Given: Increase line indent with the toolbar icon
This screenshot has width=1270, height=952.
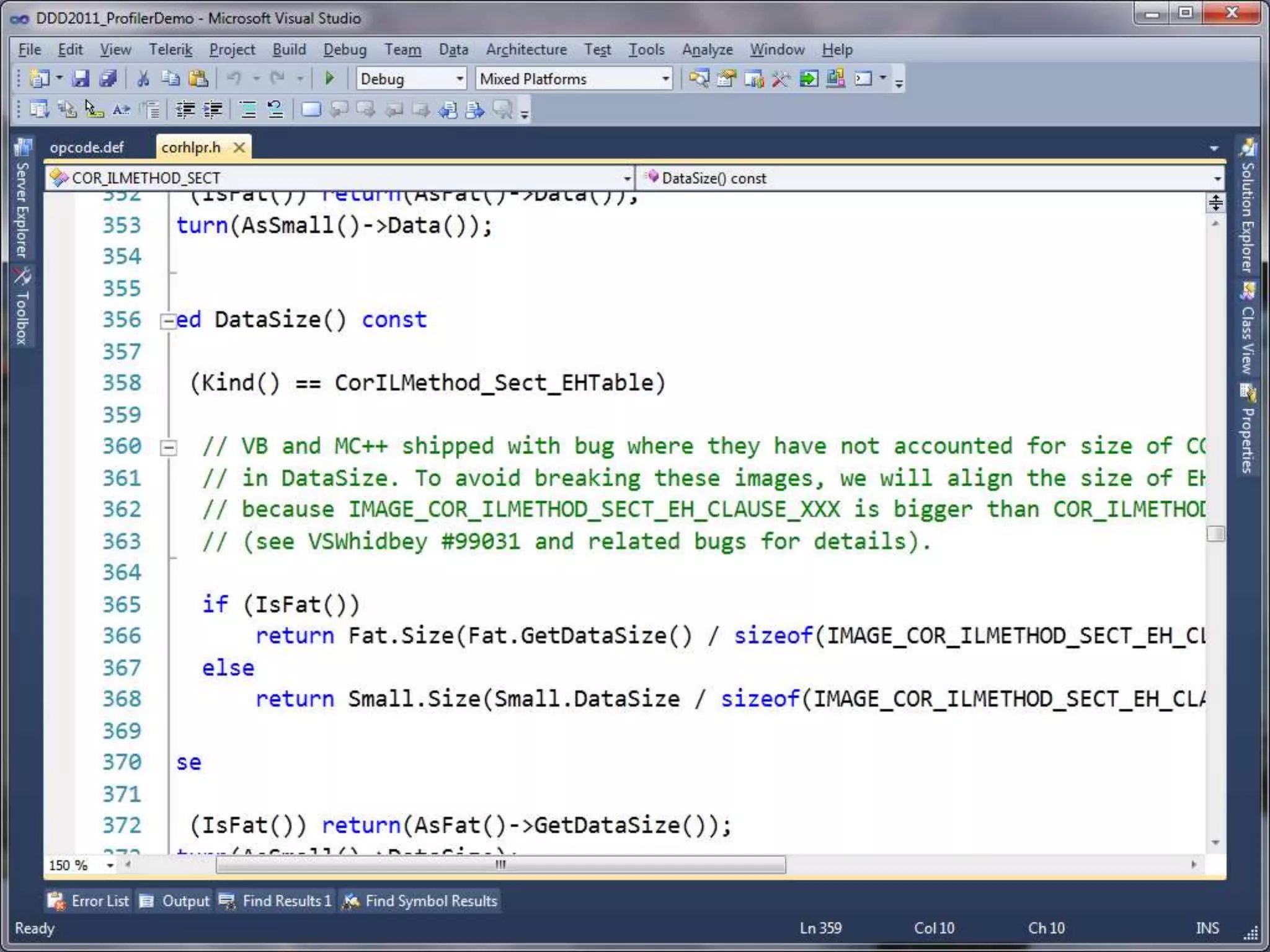Looking at the screenshot, I should [x=213, y=110].
